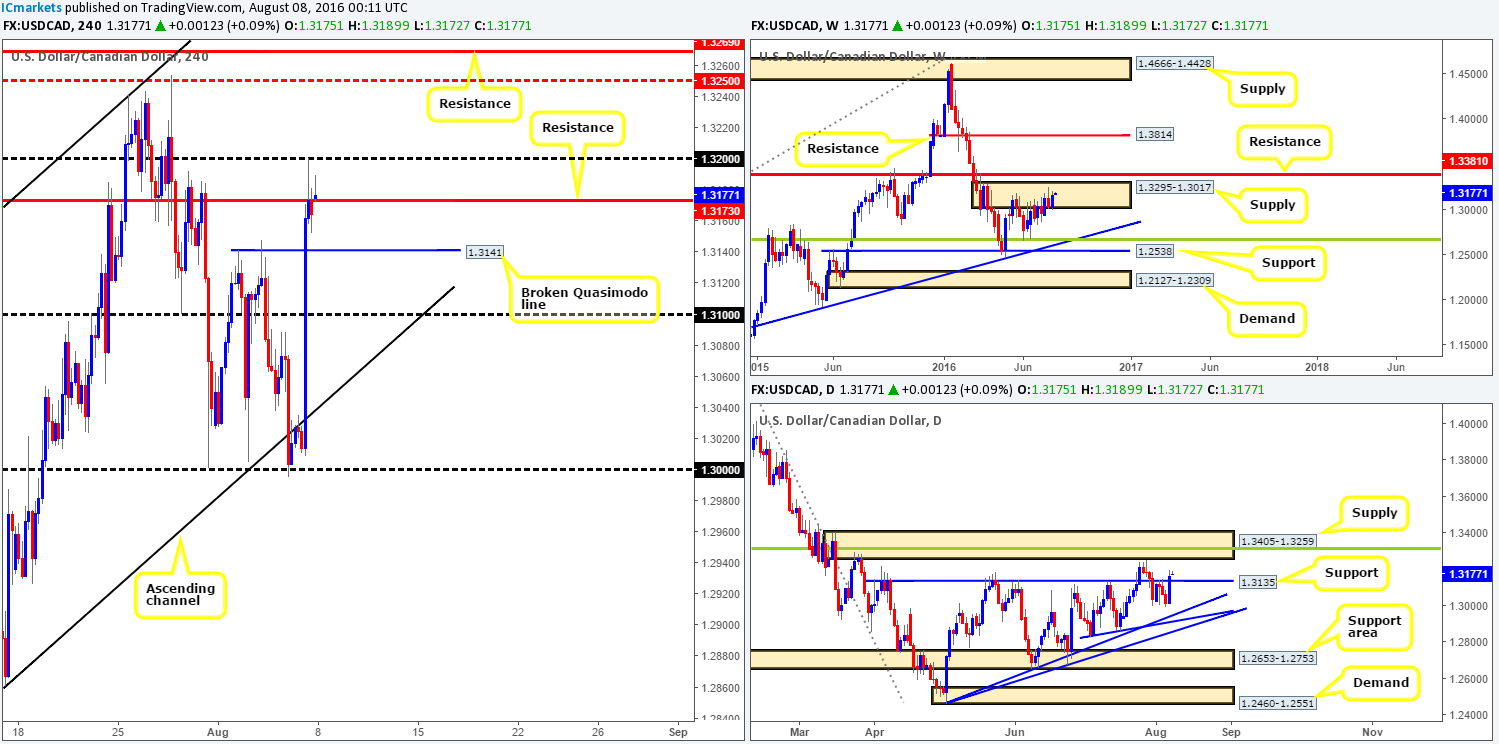Click '2017' on the weekly time axis
Image resolution: width=1499 pixels, height=744 pixels.
coord(1131,368)
